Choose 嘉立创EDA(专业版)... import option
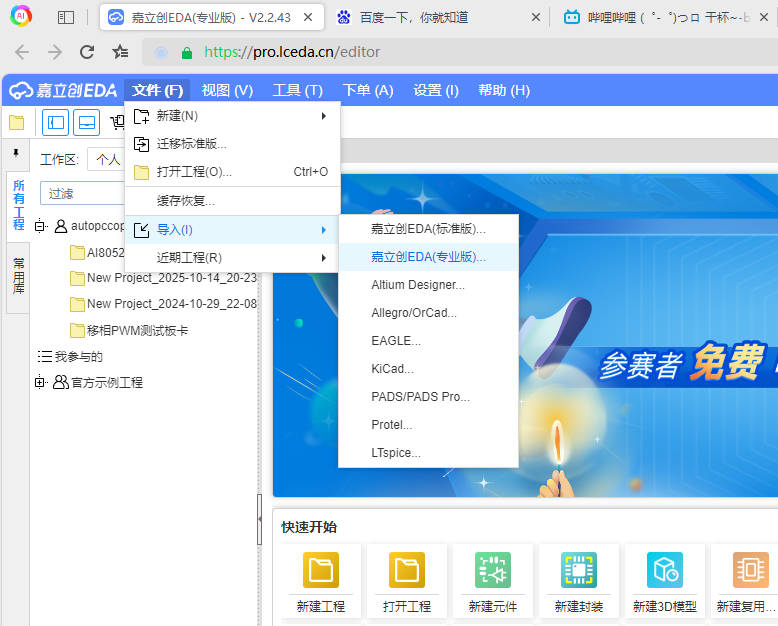The width and height of the screenshot is (778, 626). [428, 257]
